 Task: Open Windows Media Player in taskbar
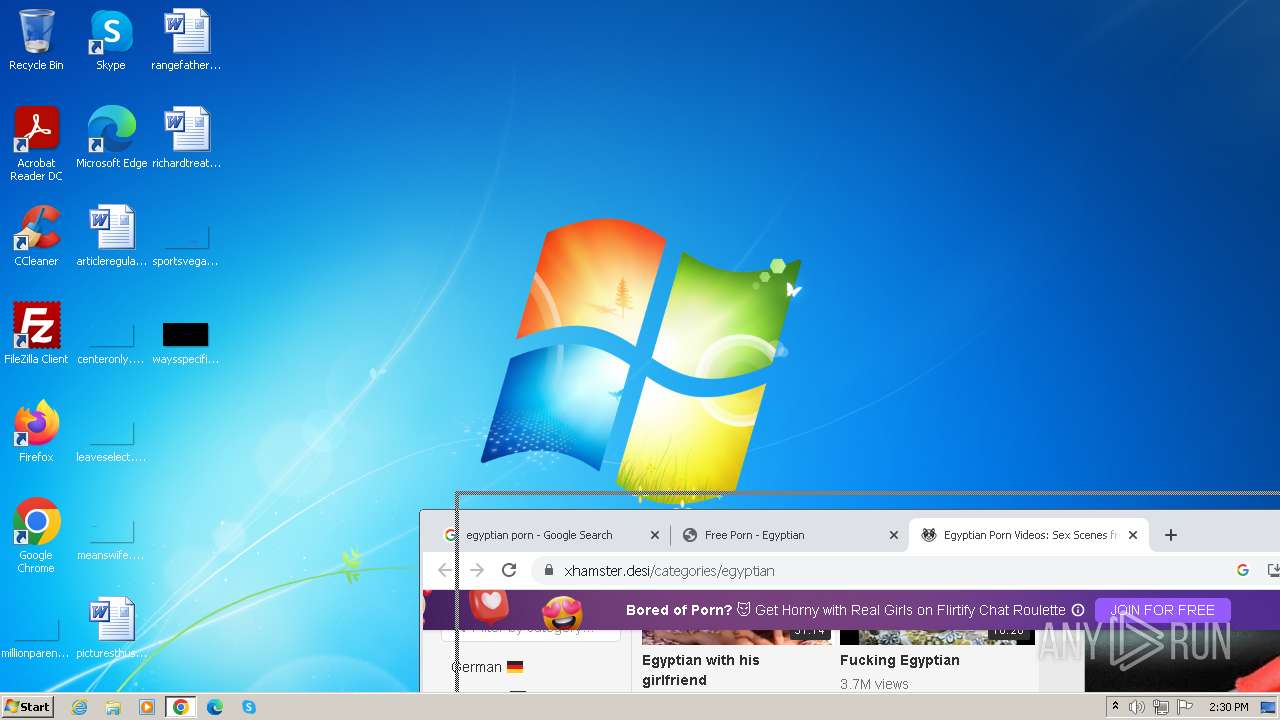(x=147, y=707)
